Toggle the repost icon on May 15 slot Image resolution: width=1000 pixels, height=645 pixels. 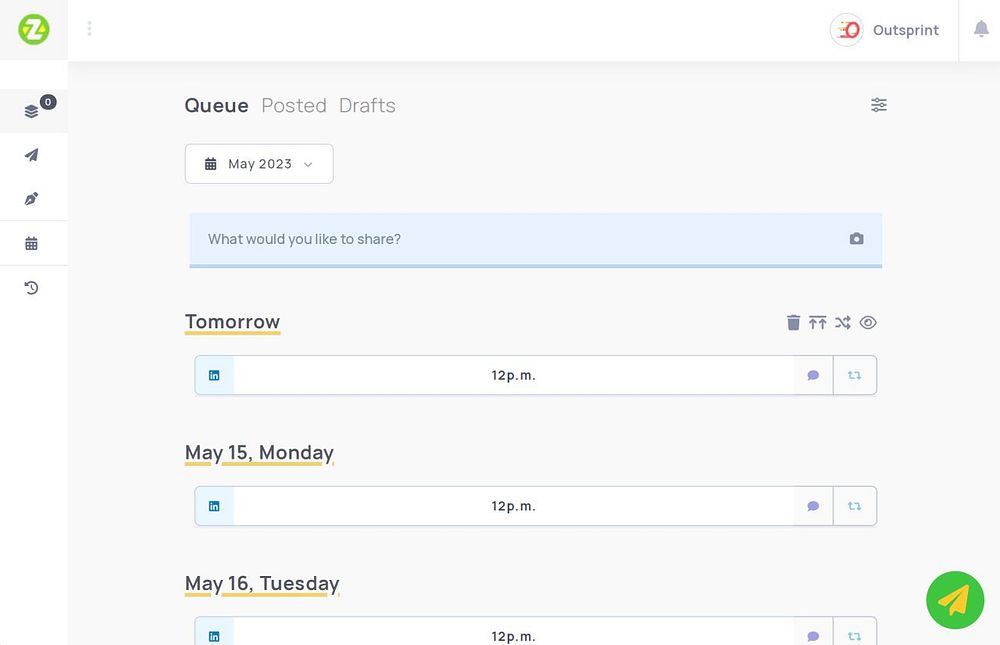(854, 506)
